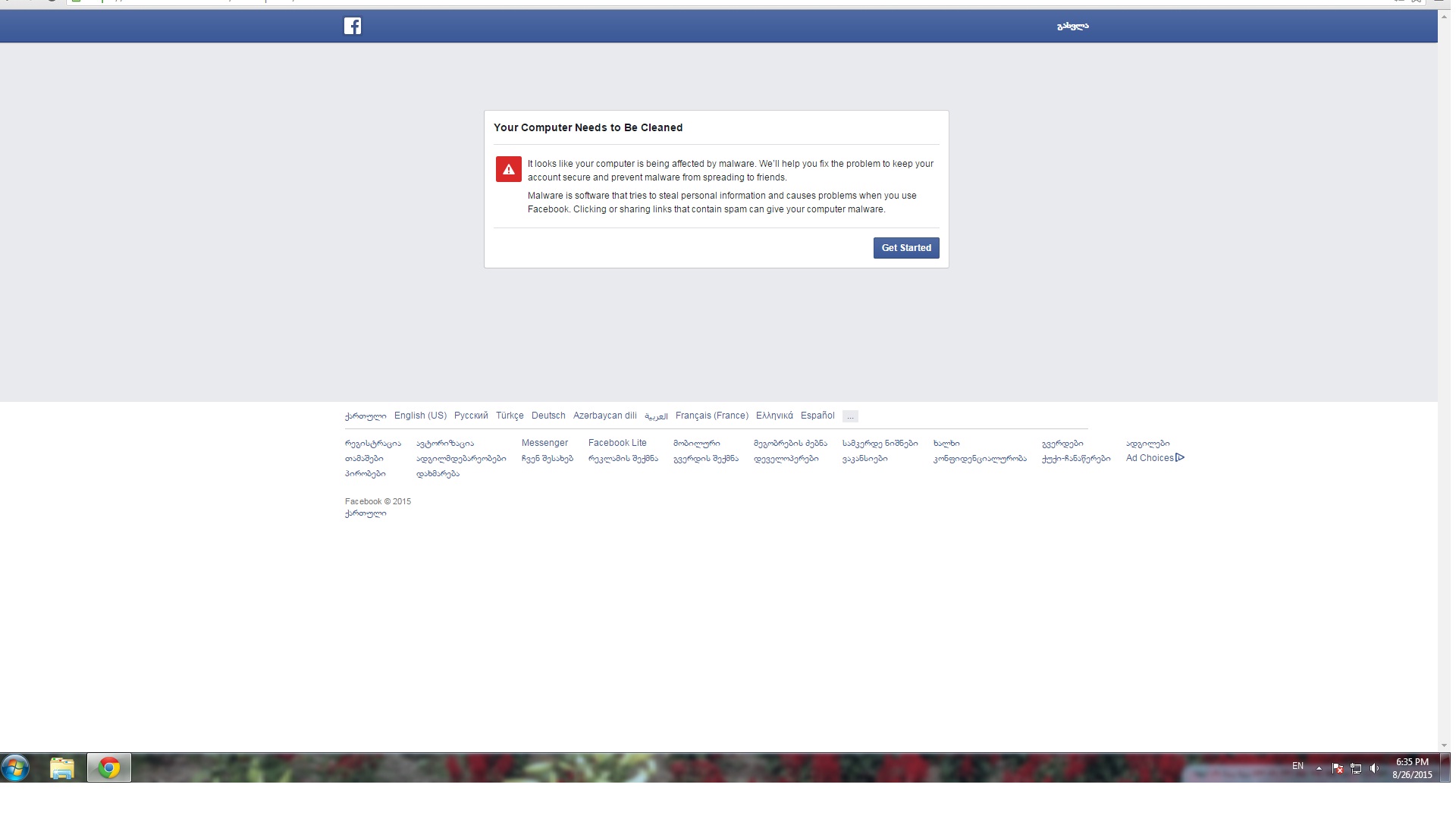The width and height of the screenshot is (1456, 819).
Task: Click the Facebook logo in header
Action: tap(352, 26)
